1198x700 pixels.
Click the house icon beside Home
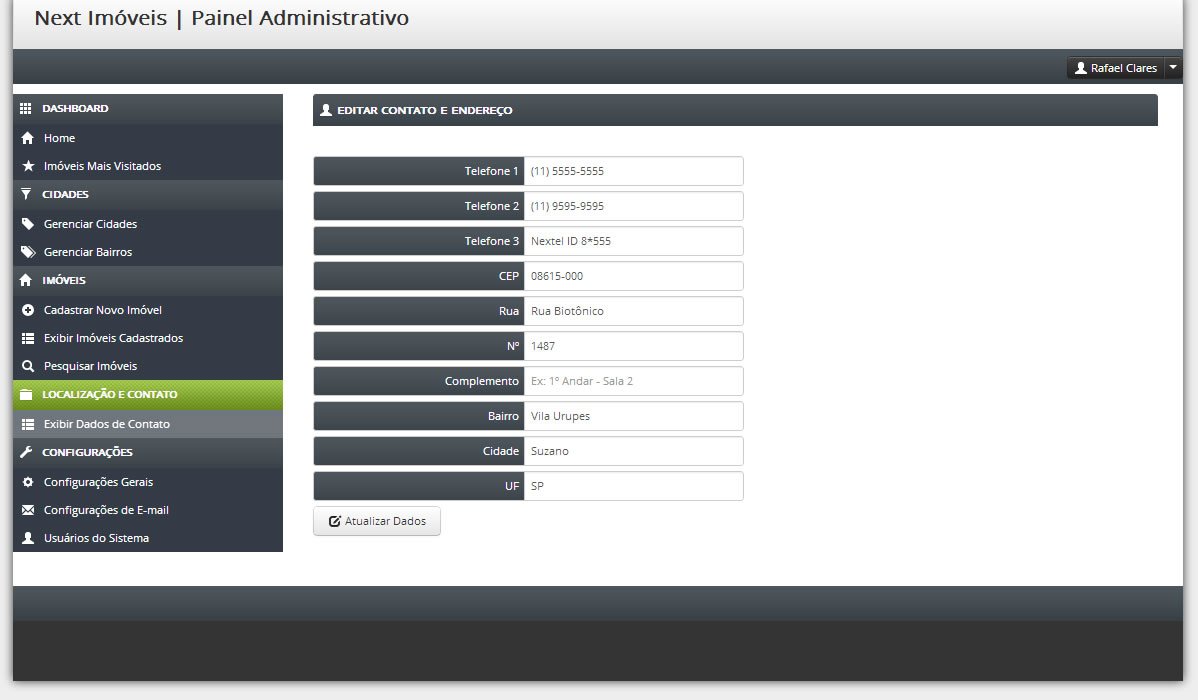tap(28, 138)
